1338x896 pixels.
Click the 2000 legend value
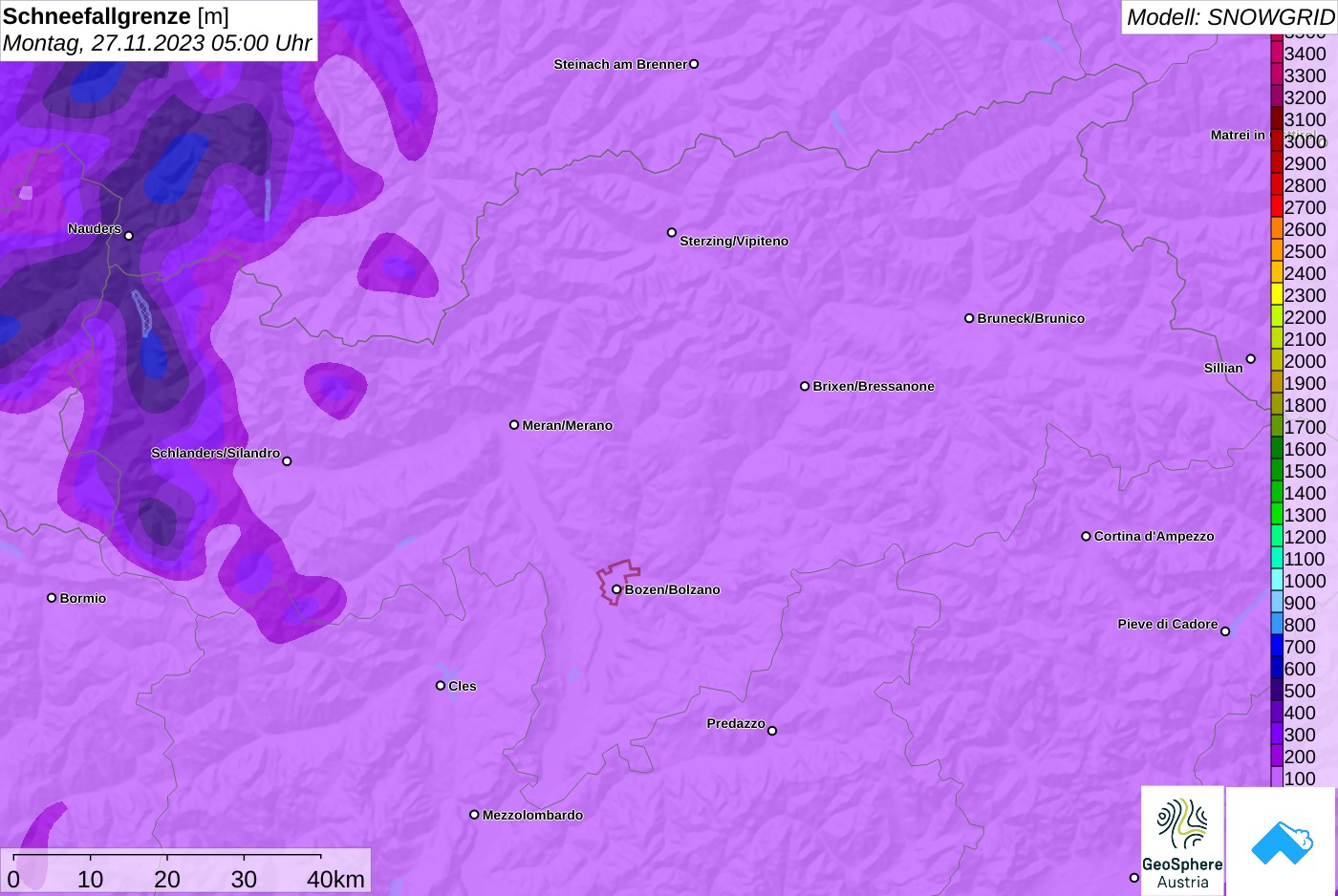coord(1306,361)
